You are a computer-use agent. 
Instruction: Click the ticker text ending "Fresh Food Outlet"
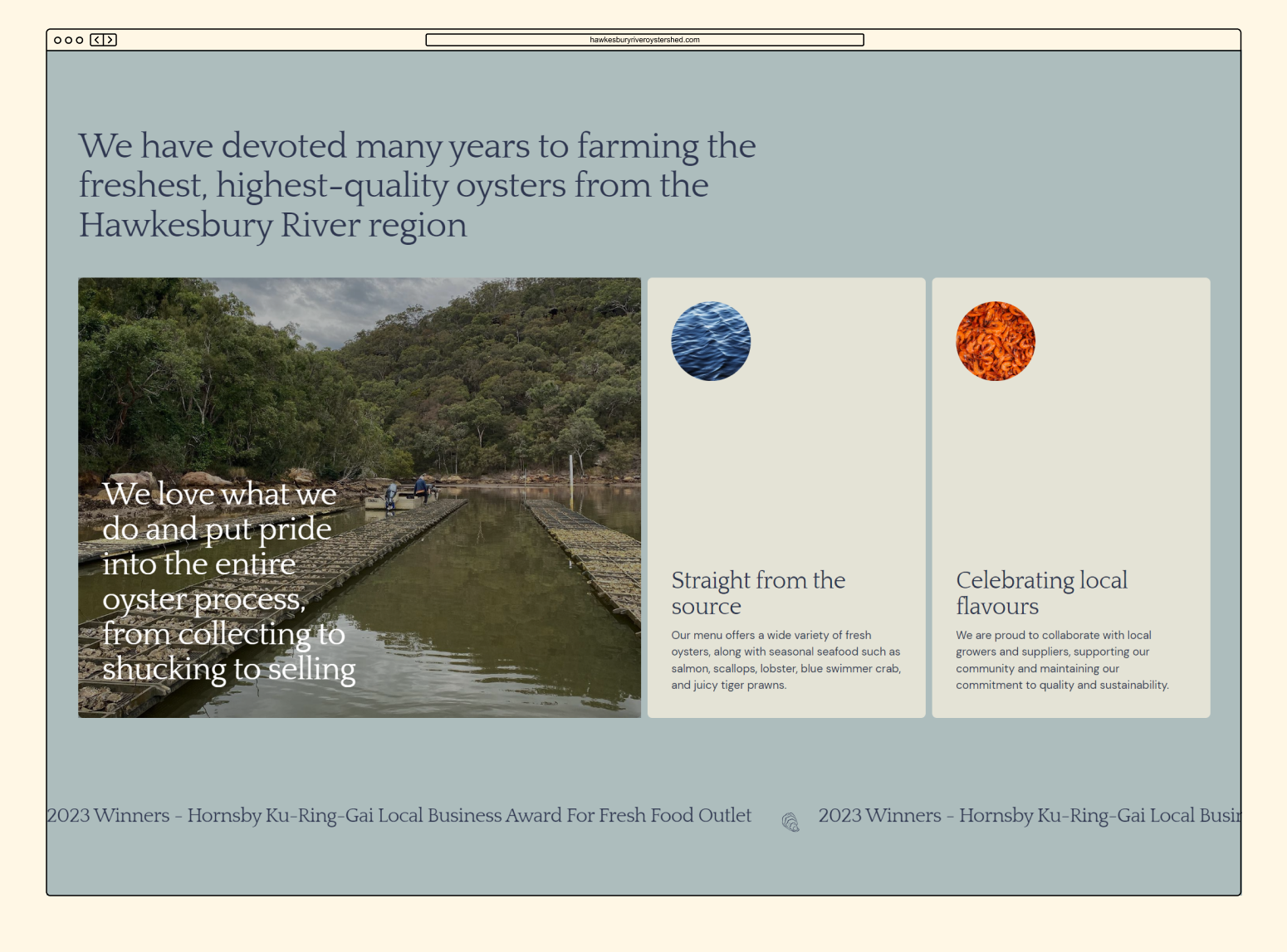click(x=399, y=816)
